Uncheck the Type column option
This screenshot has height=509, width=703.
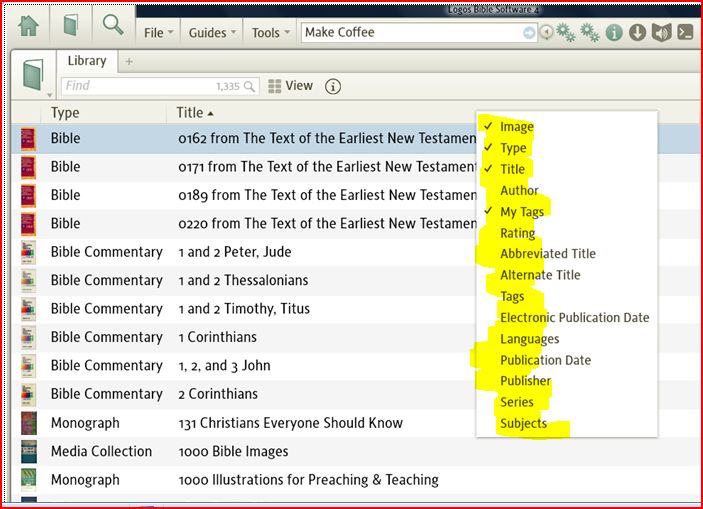click(513, 148)
